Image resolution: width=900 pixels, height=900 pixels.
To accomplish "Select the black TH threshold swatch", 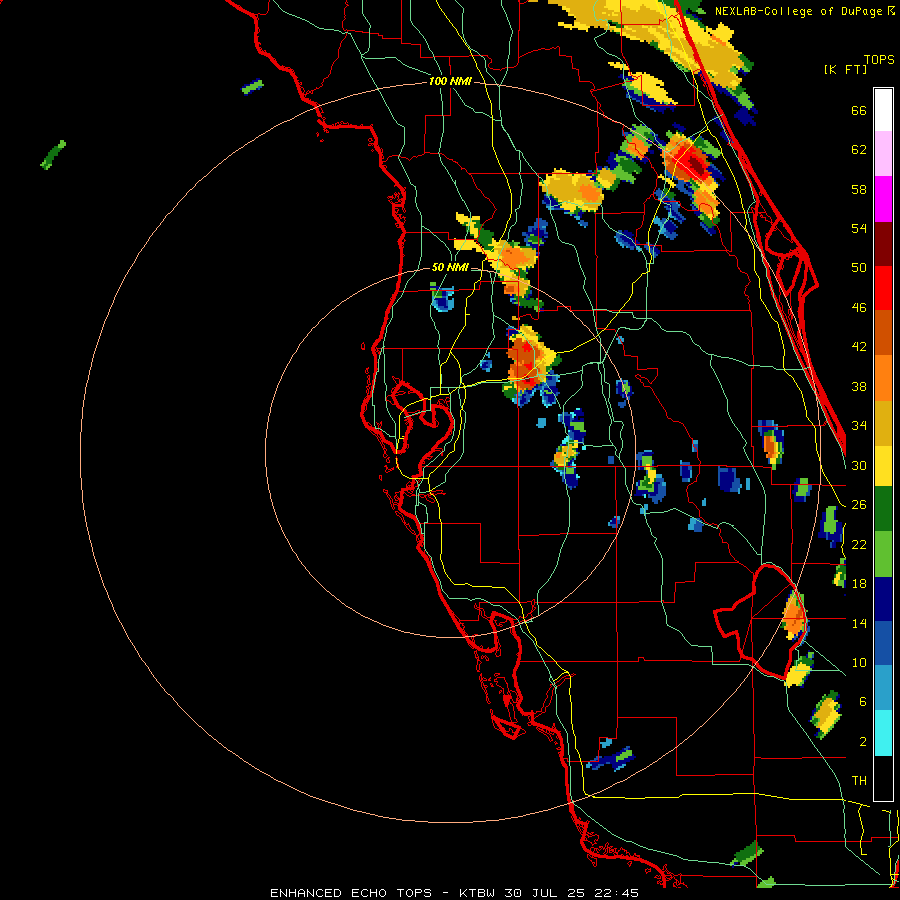I will [883, 778].
